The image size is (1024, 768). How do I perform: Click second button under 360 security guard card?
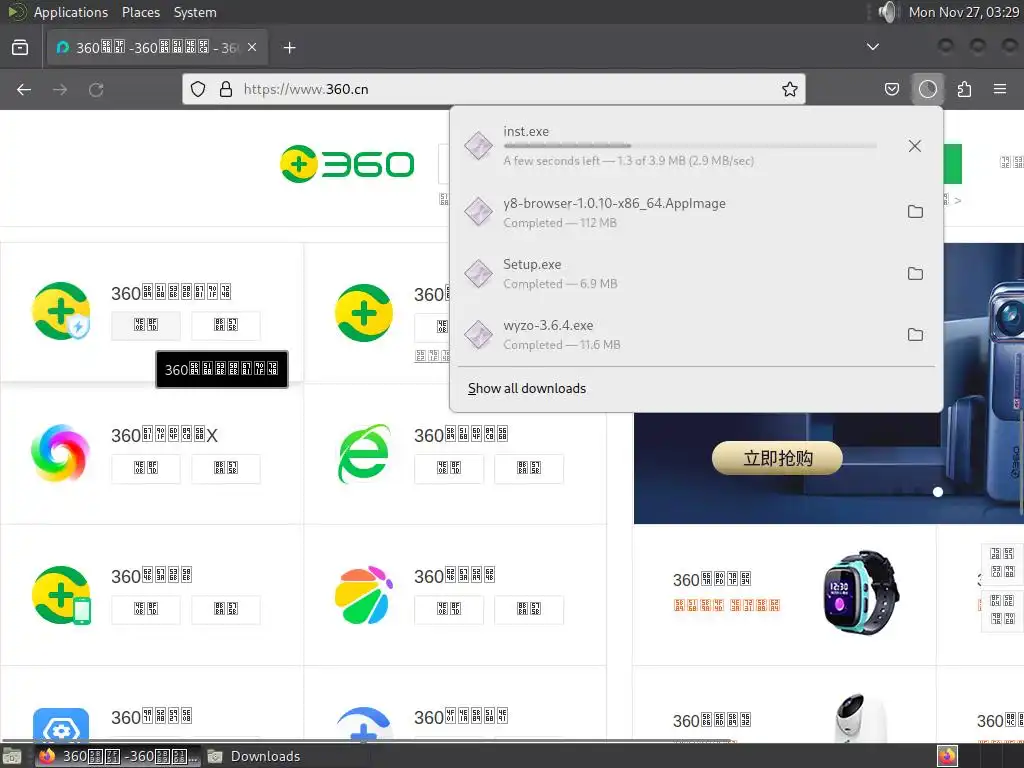[x=226, y=325]
